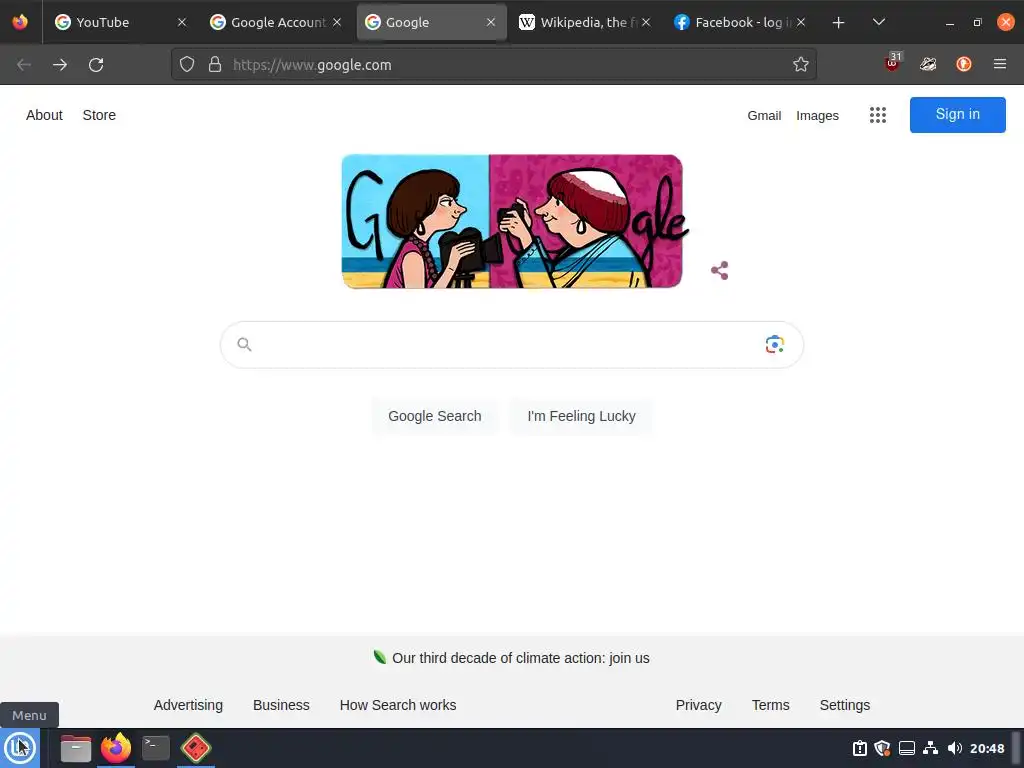Viewport: 1024px width, 768px height.
Task: Click the browser forward arrow
Action: pyautogui.click(x=60, y=65)
